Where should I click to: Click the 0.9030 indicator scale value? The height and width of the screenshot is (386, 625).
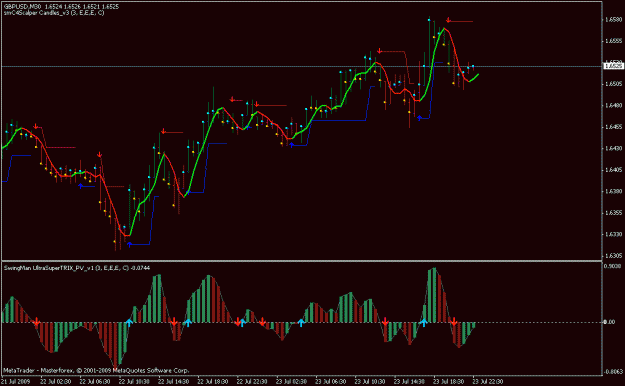[x=613, y=266]
